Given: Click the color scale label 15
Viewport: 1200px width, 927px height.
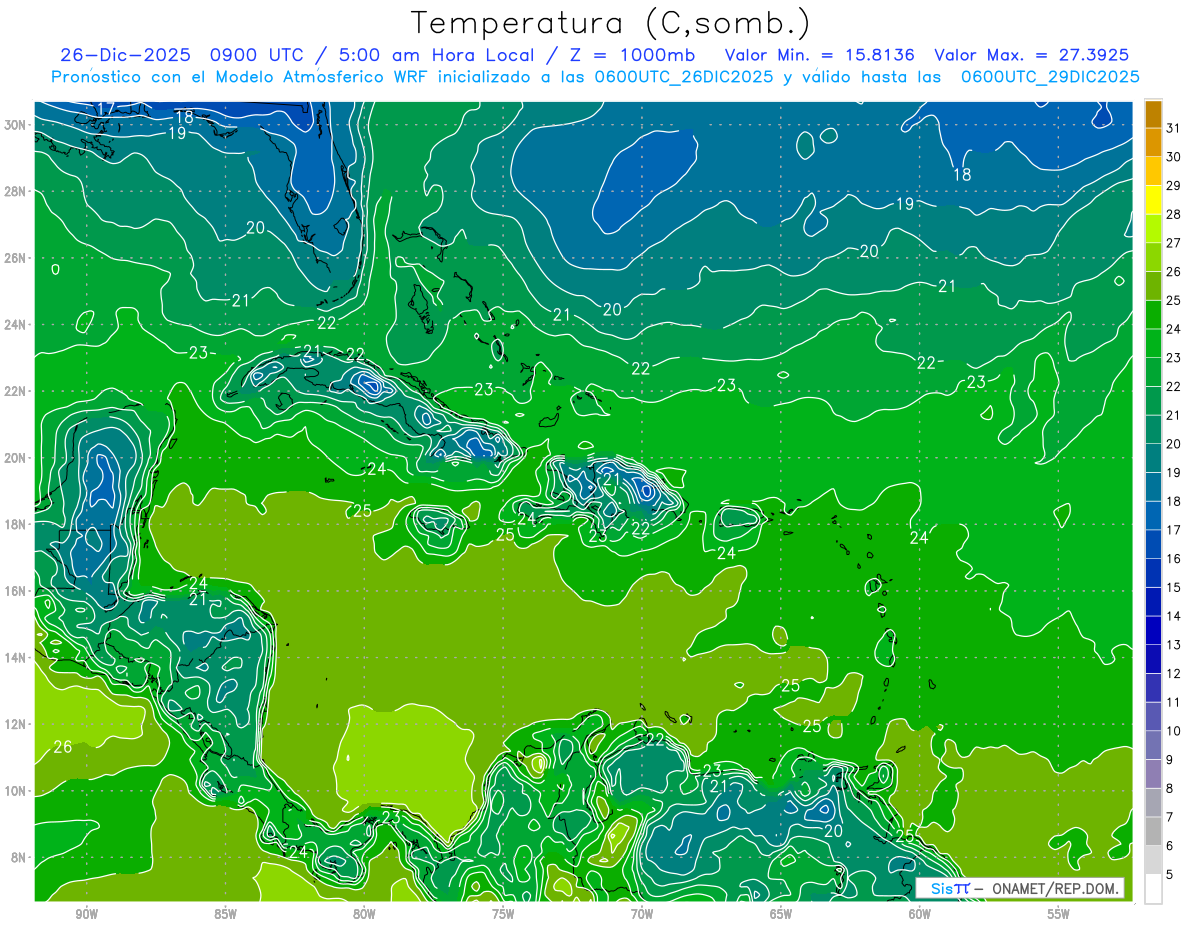Looking at the screenshot, I should [1174, 588].
